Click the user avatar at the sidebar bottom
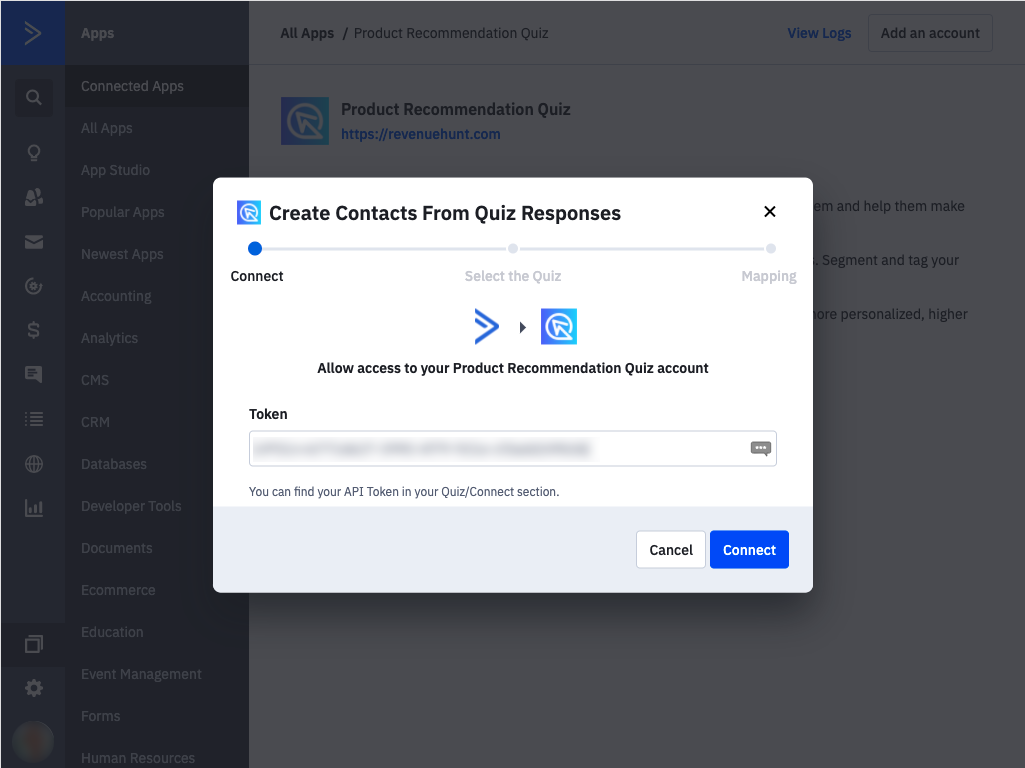Viewport: 1025px width, 768px height. [x=33, y=742]
